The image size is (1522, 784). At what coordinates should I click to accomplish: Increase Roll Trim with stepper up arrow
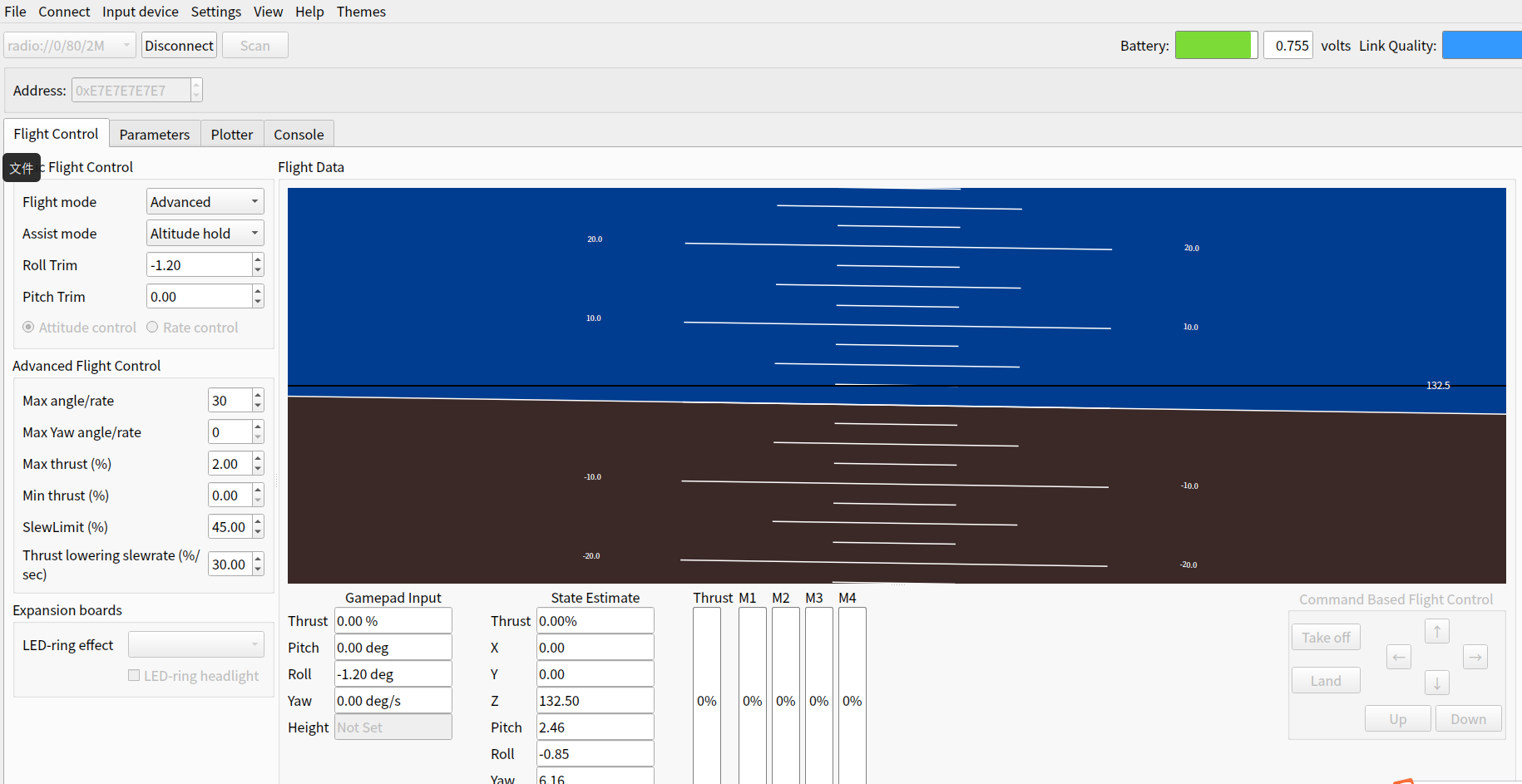258,260
